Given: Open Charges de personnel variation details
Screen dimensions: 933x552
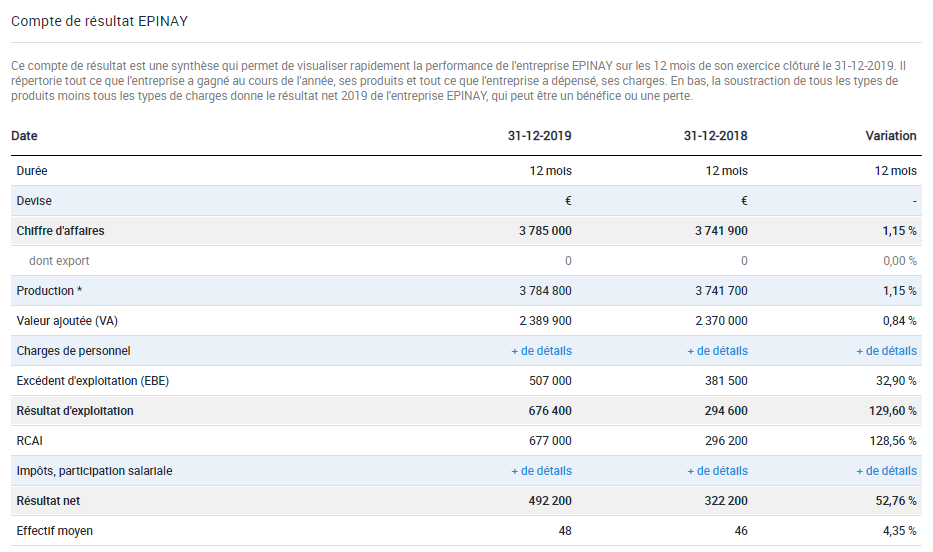Looking at the screenshot, I should coord(887,351).
